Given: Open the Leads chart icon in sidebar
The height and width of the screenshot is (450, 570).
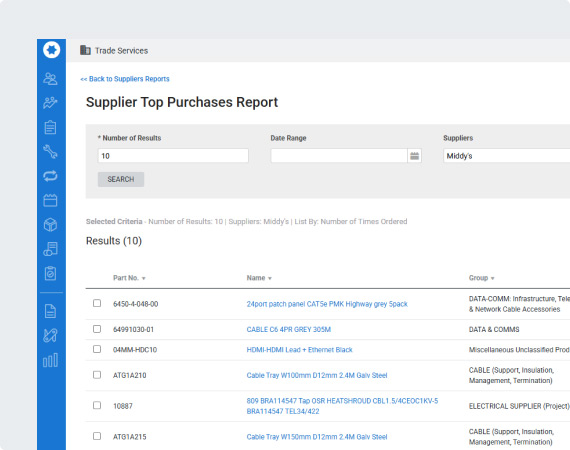Looking at the screenshot, I should (x=51, y=103).
